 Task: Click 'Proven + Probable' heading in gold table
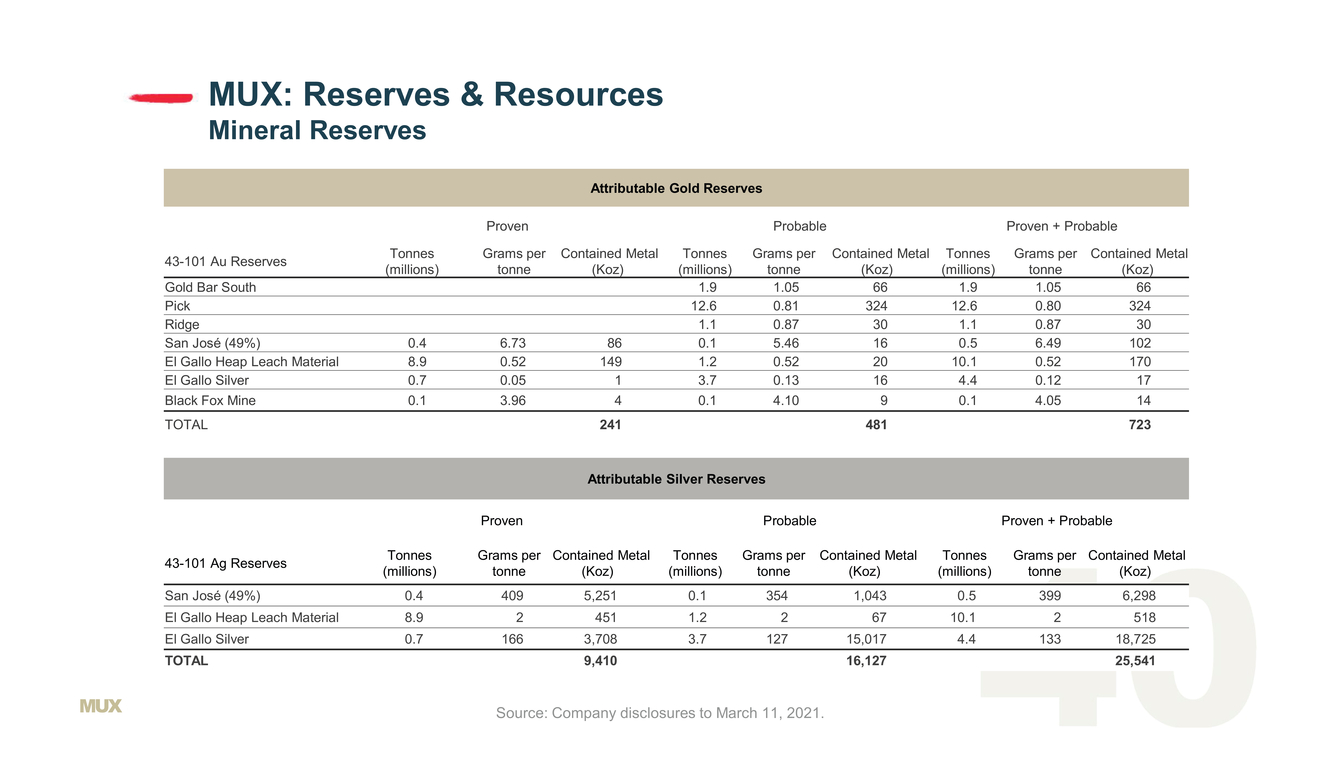point(1062,226)
